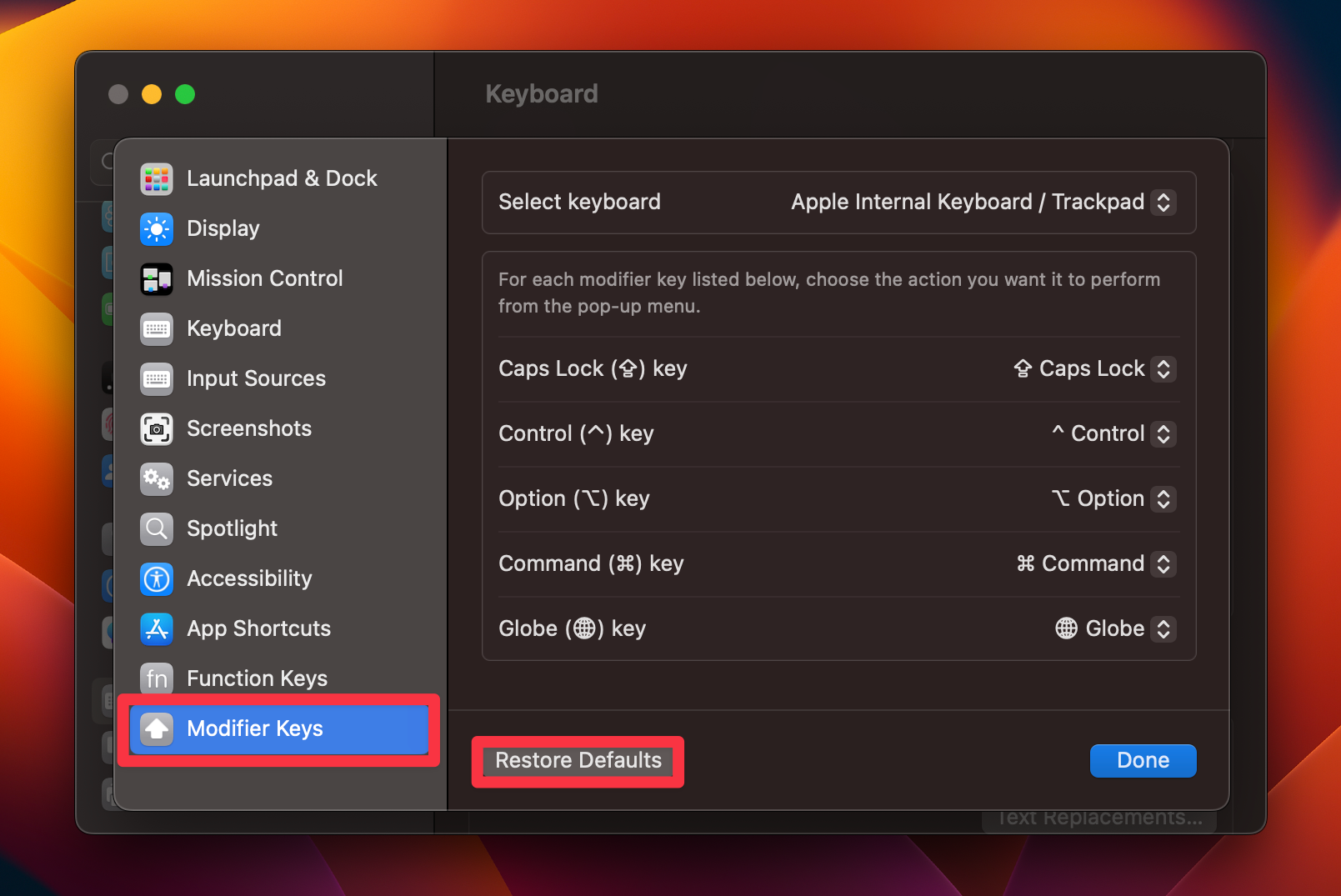
Task: Open Spotlight settings via the magnifier icon
Action: pyautogui.click(x=157, y=528)
